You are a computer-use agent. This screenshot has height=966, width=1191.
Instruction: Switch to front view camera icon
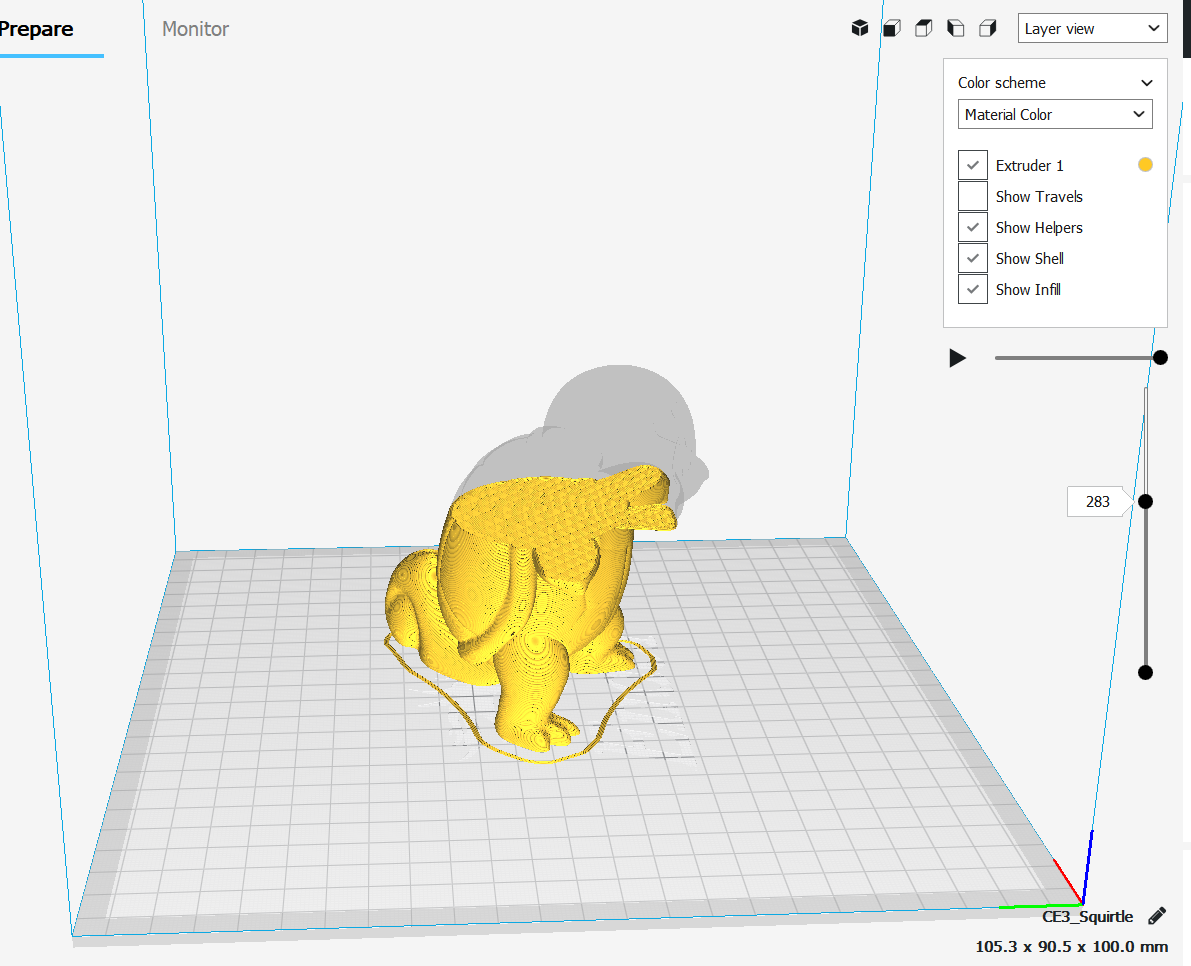click(892, 29)
